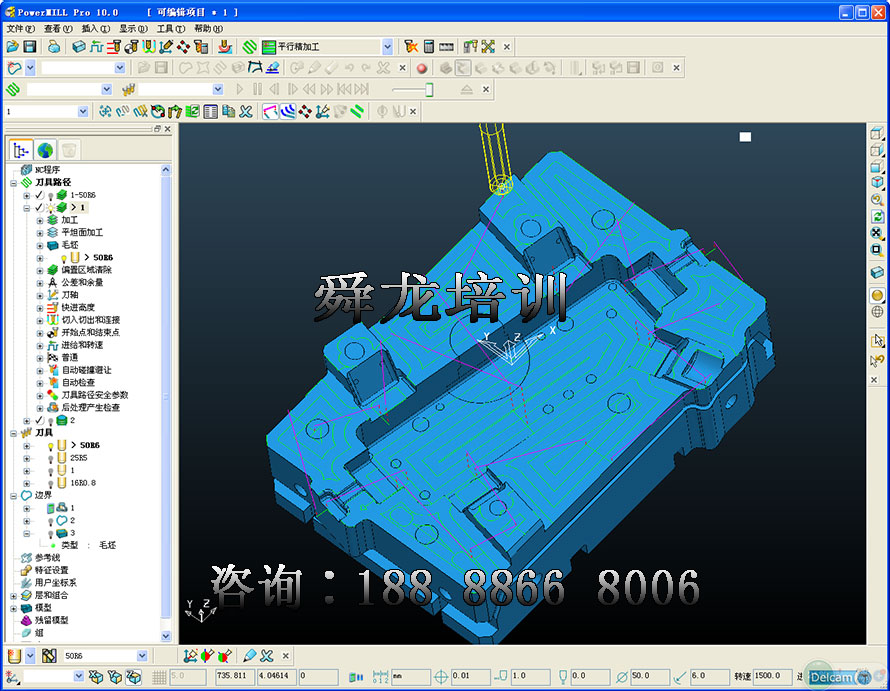Switch to the globe browser tab

pyautogui.click(x=45, y=150)
